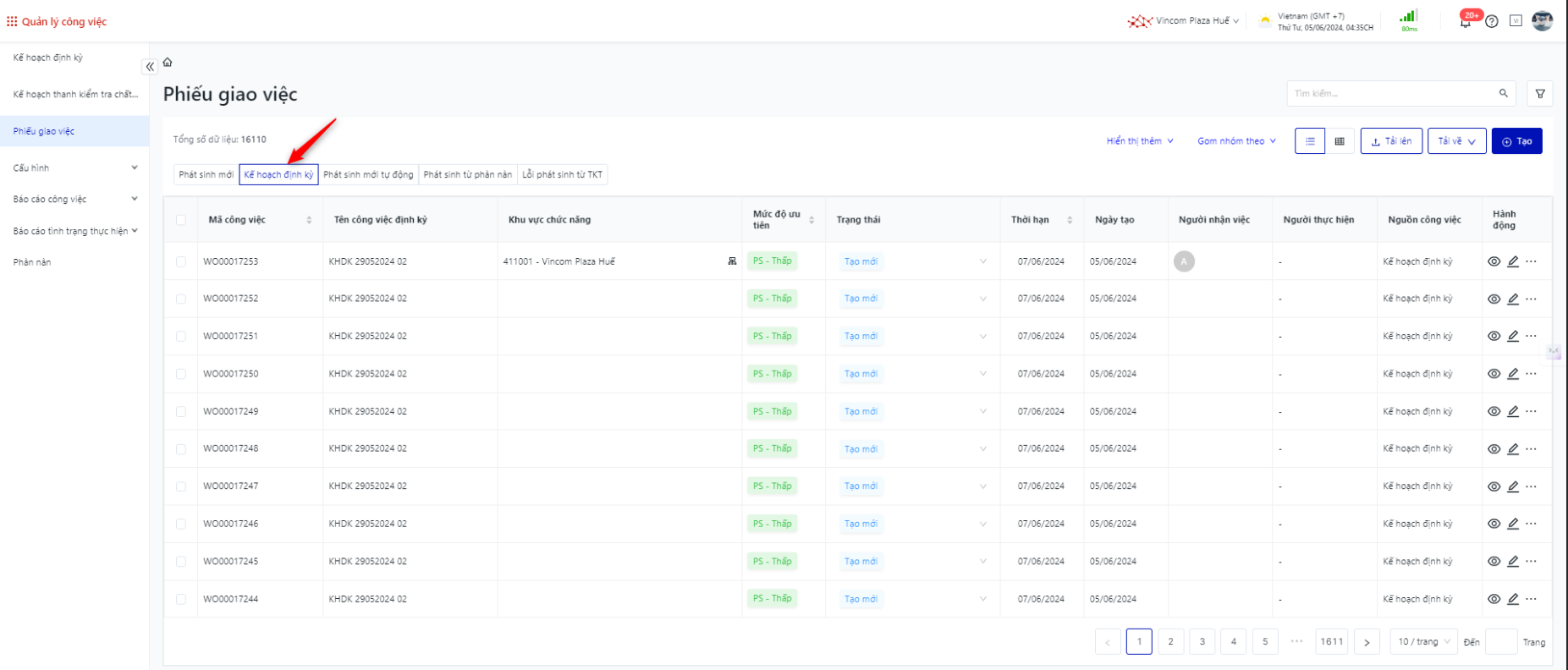1568x670 pixels.
Task: Click edit pencil for WO00017253
Action: (1513, 261)
